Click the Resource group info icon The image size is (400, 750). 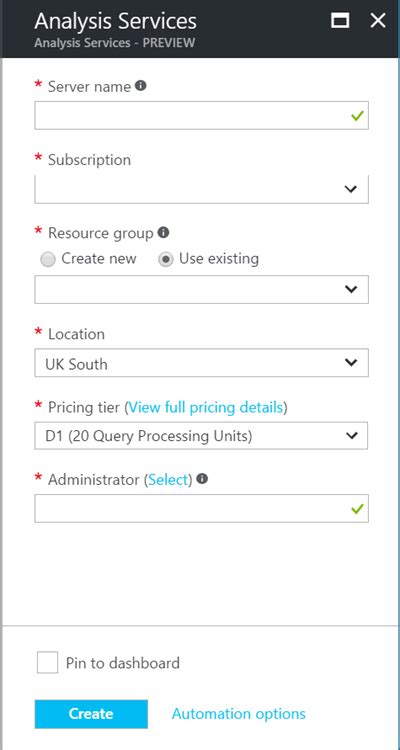(x=163, y=233)
